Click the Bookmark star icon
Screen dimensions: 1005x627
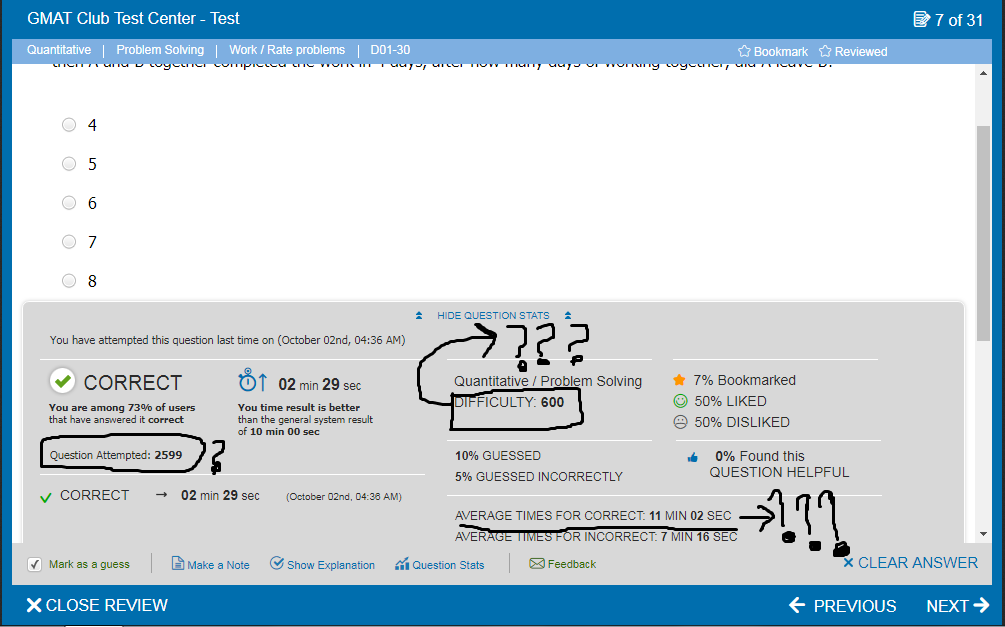point(744,51)
